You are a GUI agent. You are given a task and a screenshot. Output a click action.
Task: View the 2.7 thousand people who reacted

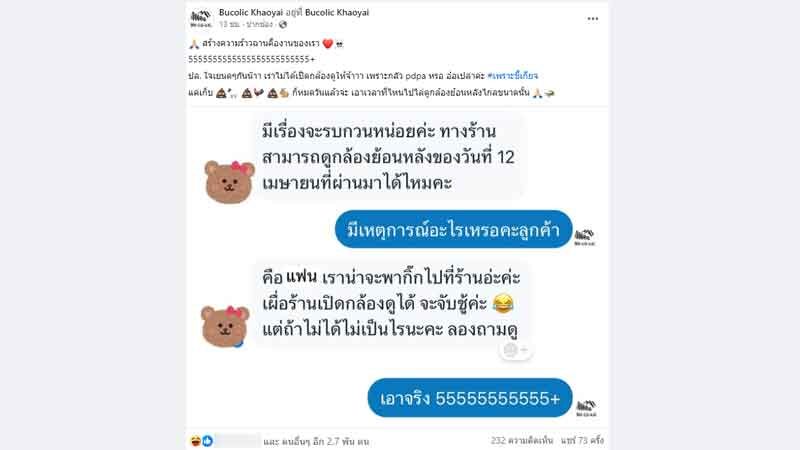point(316,441)
